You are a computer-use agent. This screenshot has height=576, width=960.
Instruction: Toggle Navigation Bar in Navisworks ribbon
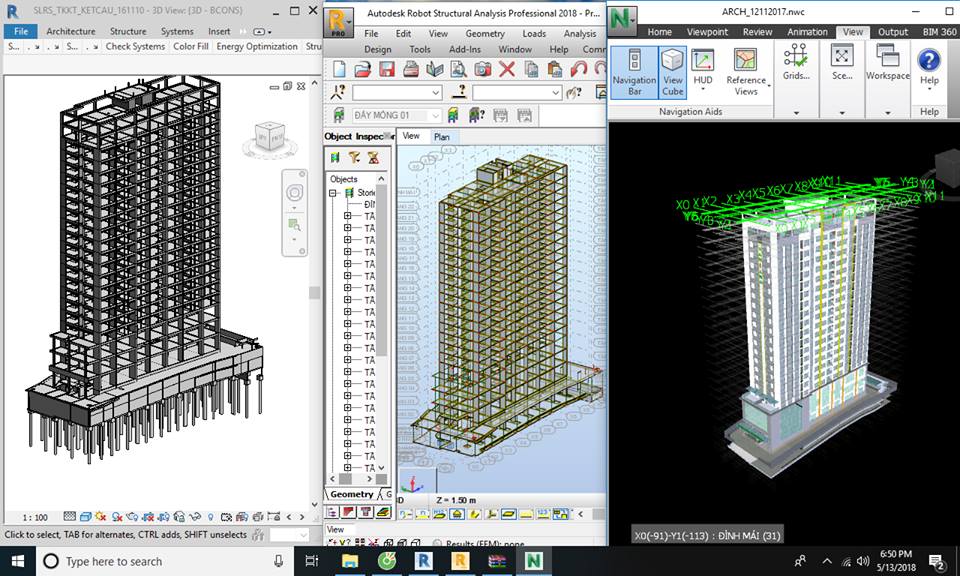pos(634,72)
